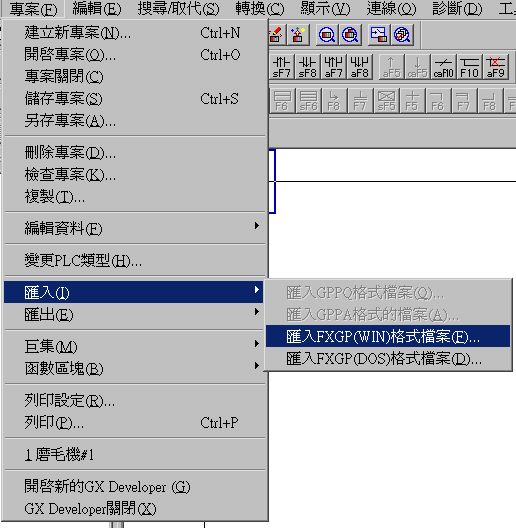This screenshot has height=528, width=516.
Task: Click the aF8 parallel falling pulse icon
Action: [x=359, y=67]
